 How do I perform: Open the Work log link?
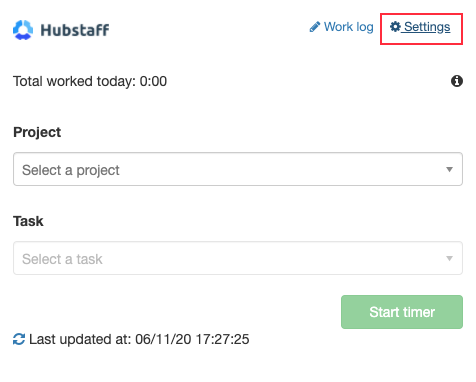(x=349, y=27)
